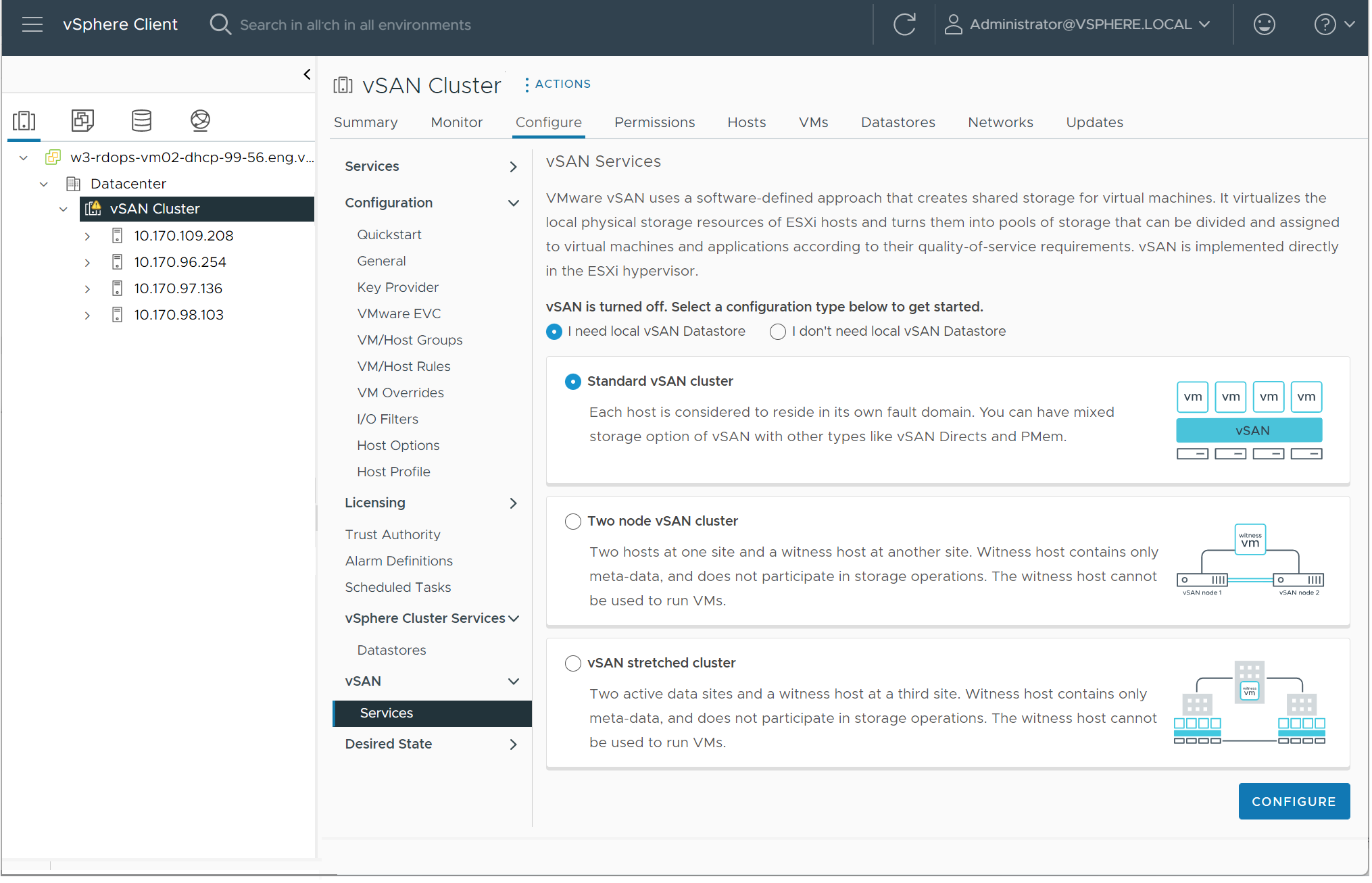Select Two node vSAN cluster radio button

(572, 521)
